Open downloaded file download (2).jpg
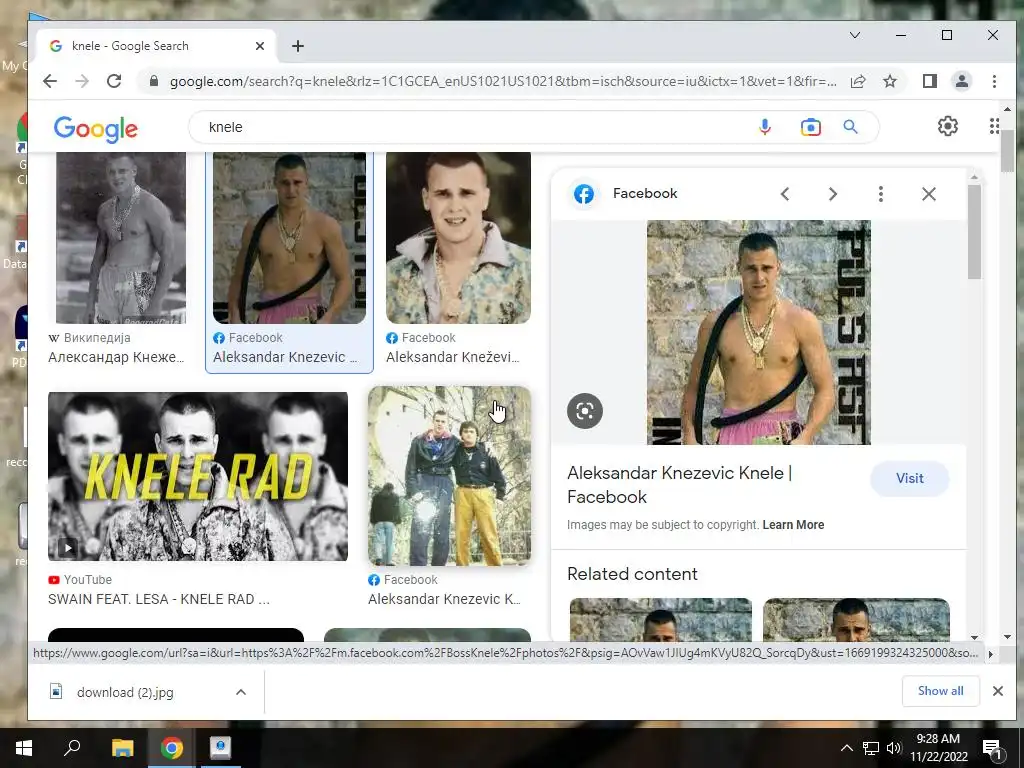Image resolution: width=1024 pixels, height=768 pixels. (125, 692)
